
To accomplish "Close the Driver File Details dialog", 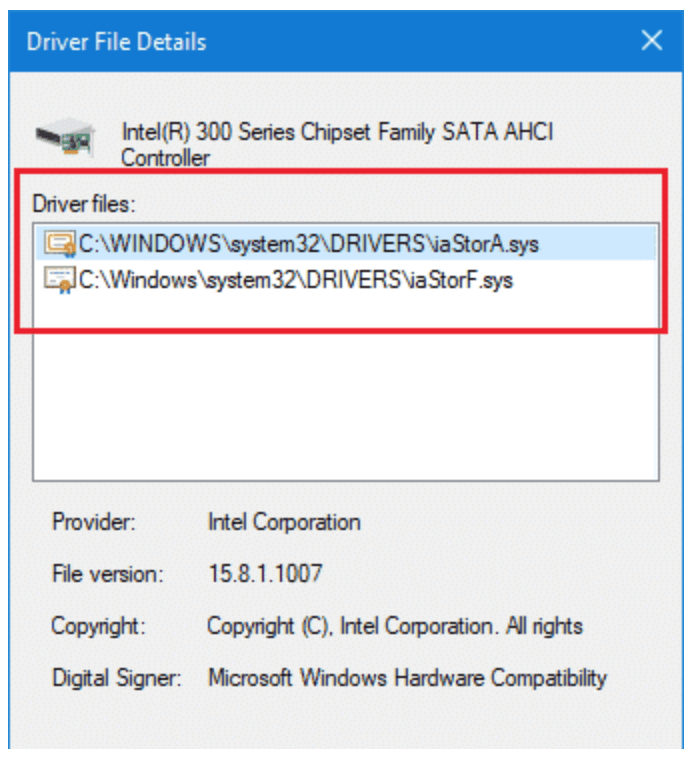I will pyautogui.click(x=652, y=41).
